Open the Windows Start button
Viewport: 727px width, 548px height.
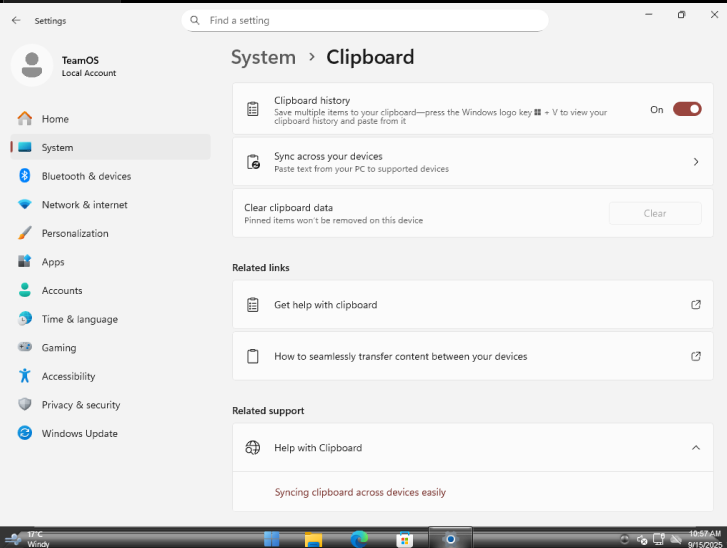(272, 539)
